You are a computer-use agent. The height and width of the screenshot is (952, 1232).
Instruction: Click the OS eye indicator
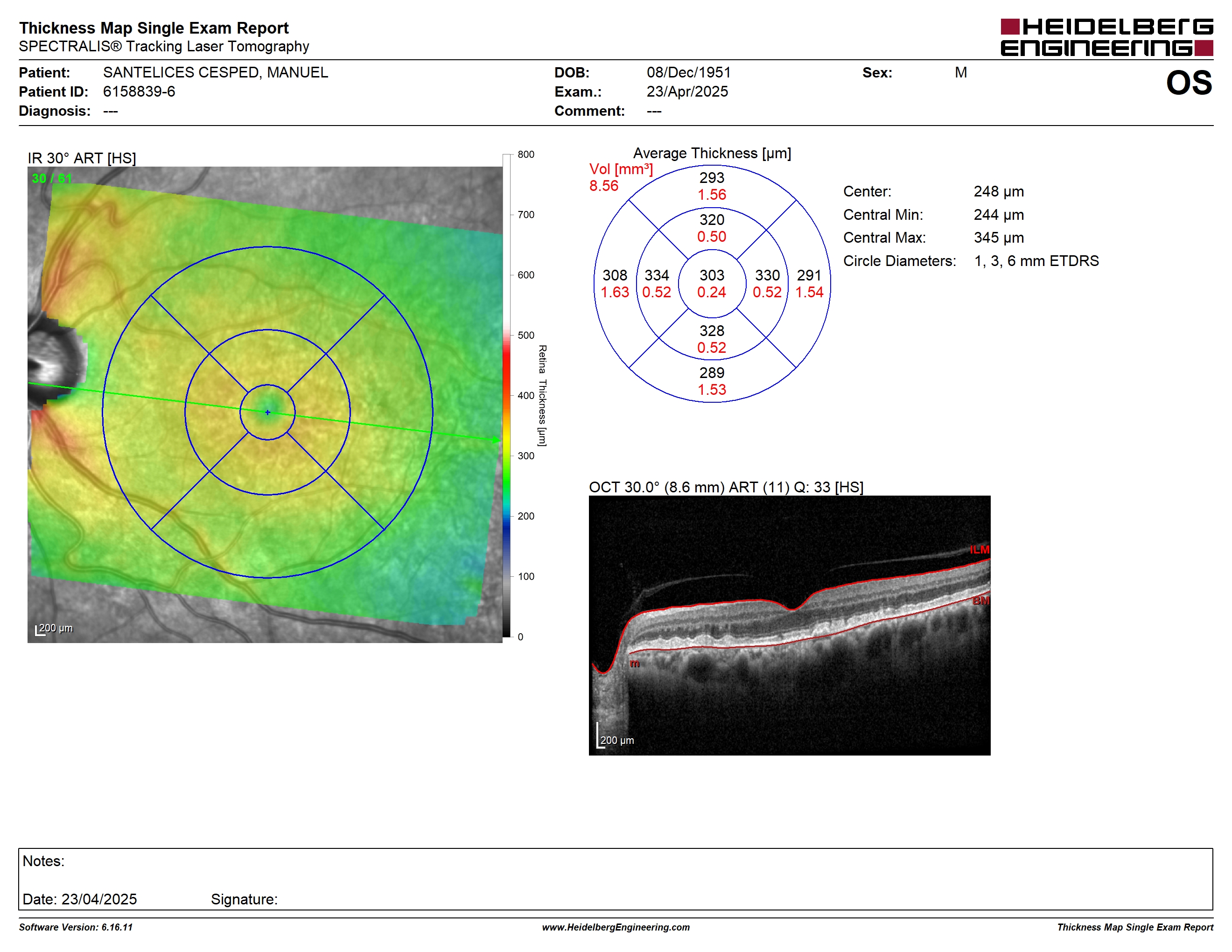point(1189,83)
